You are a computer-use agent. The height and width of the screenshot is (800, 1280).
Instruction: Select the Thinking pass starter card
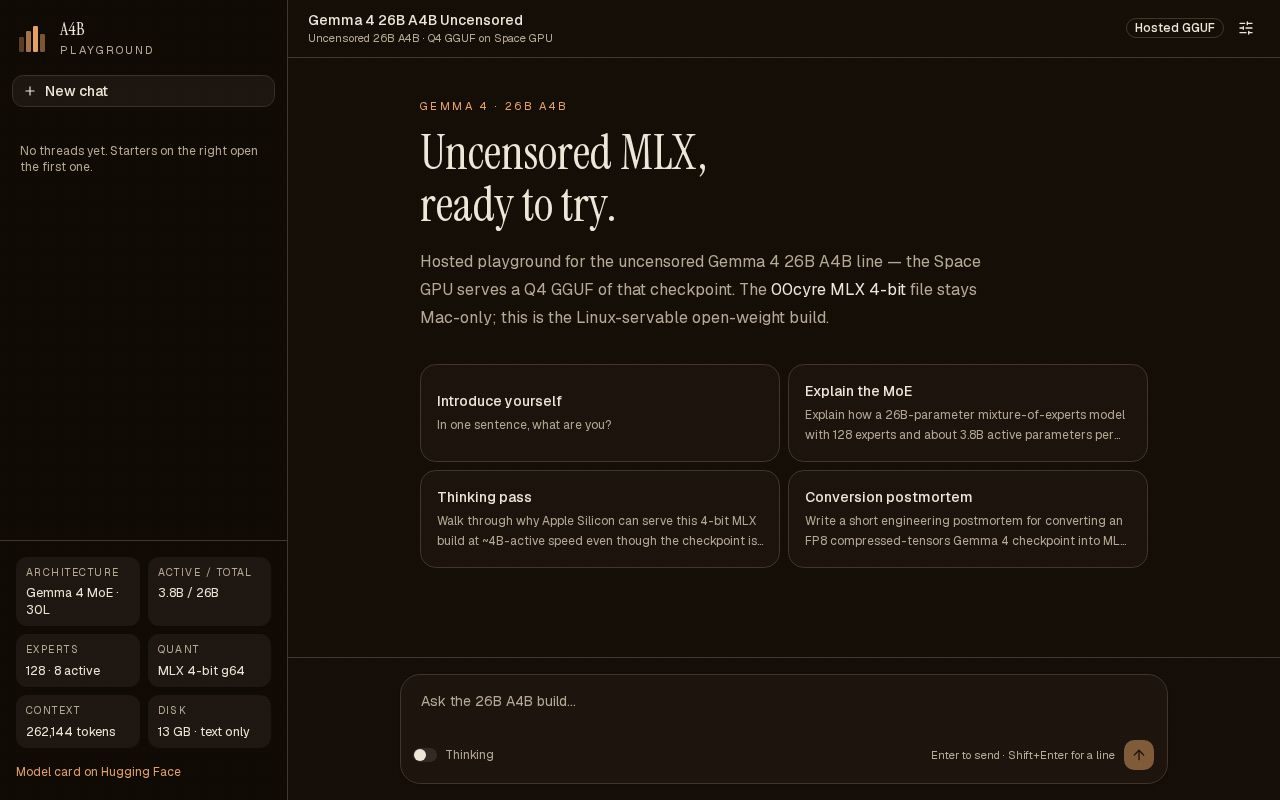(x=600, y=519)
